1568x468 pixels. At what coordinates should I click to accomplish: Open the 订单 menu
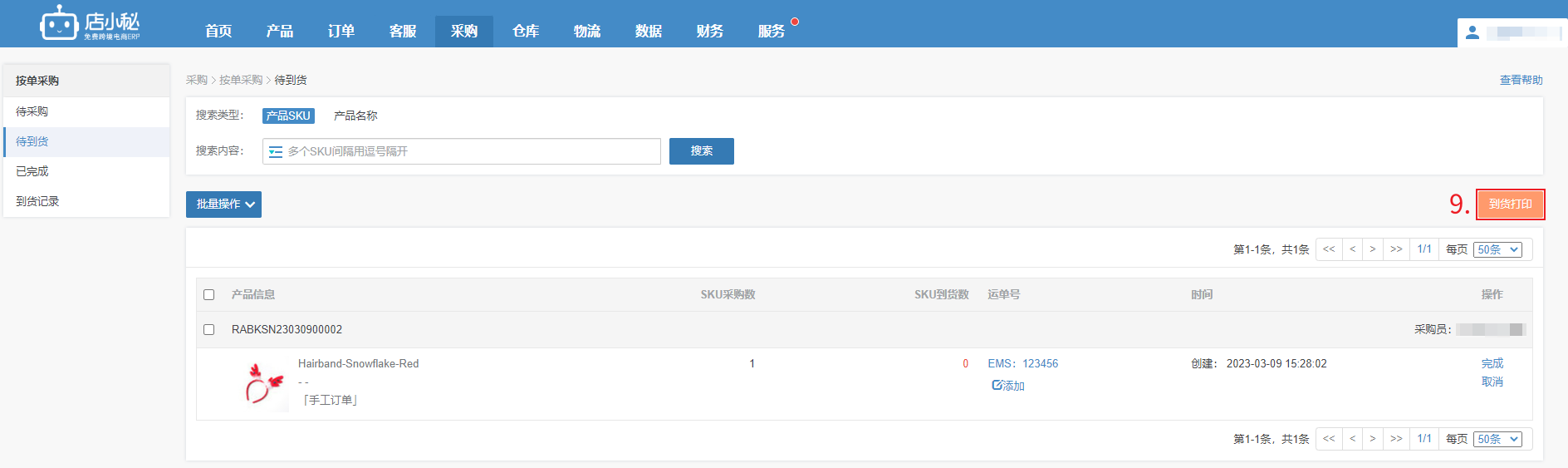[x=341, y=32]
